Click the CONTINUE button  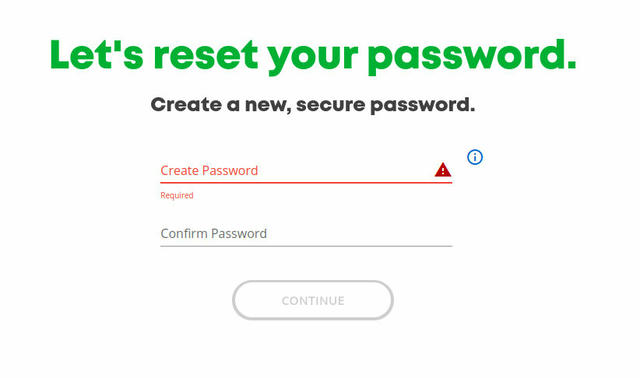[313, 300]
